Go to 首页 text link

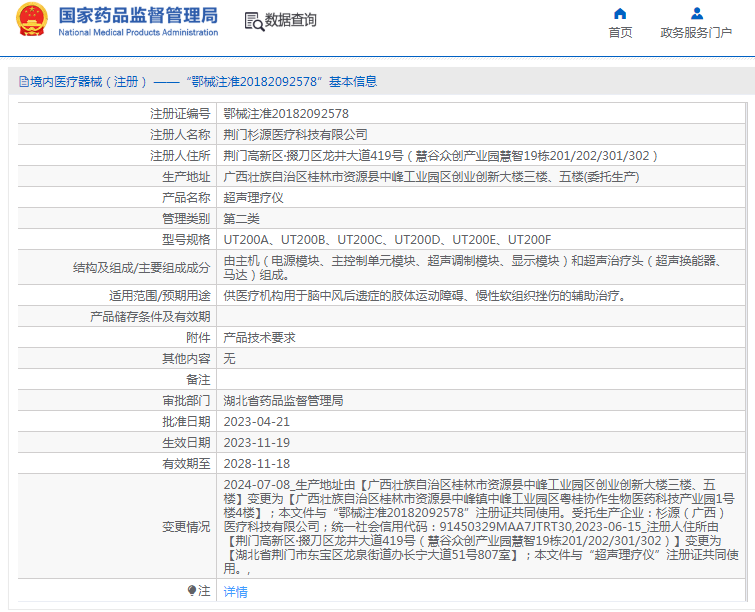coord(620,32)
